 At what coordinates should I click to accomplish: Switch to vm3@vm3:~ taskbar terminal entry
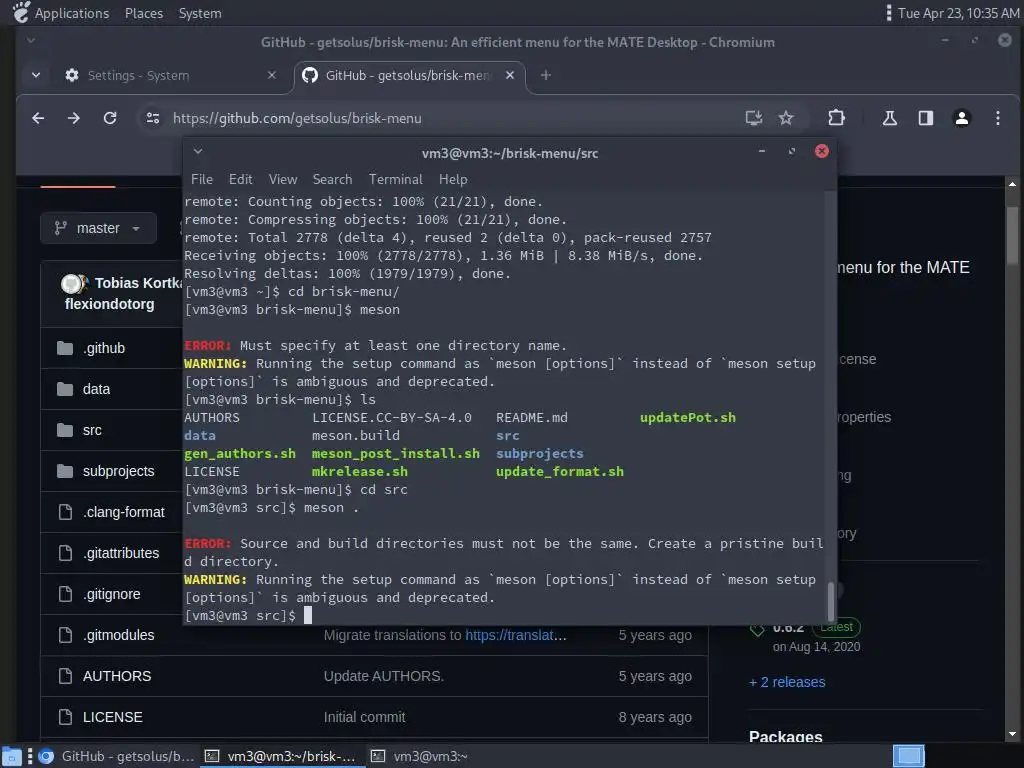(421, 757)
